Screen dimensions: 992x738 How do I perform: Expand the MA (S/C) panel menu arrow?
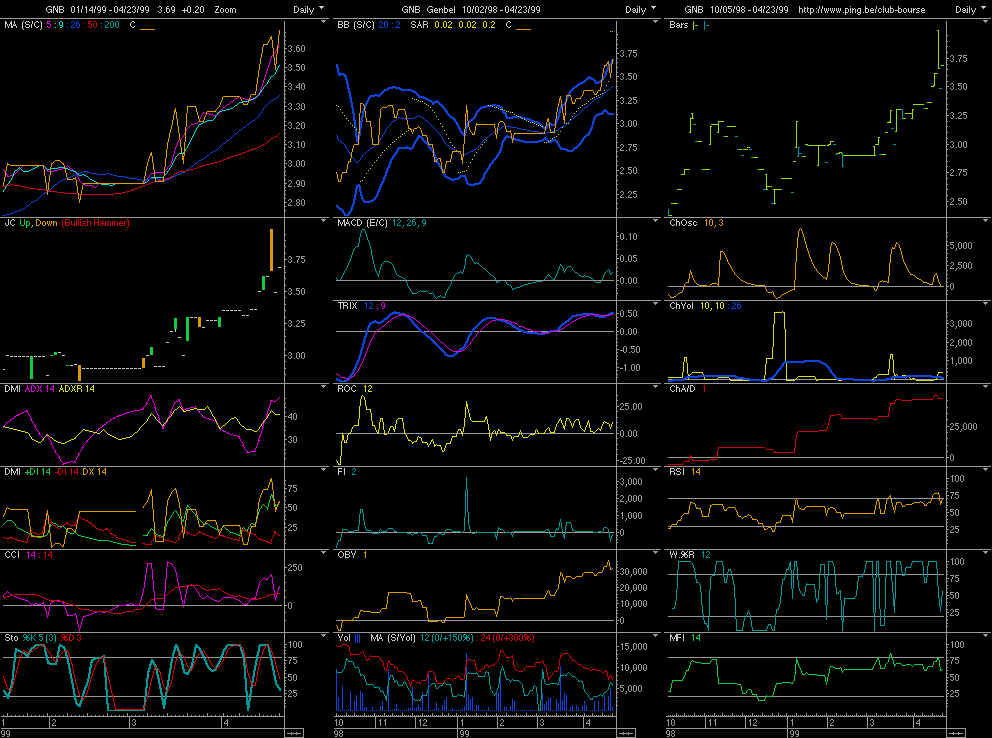click(324, 22)
